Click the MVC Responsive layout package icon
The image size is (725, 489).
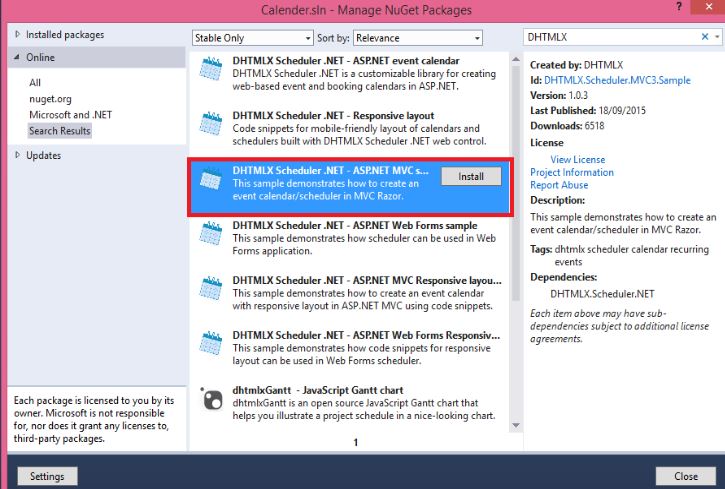click(211, 288)
